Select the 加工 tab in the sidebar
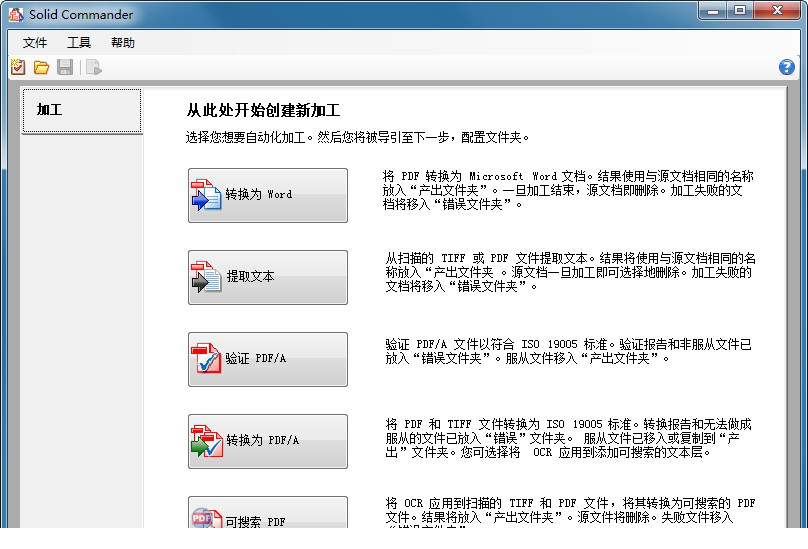808x549 pixels. pyautogui.click(x=82, y=110)
